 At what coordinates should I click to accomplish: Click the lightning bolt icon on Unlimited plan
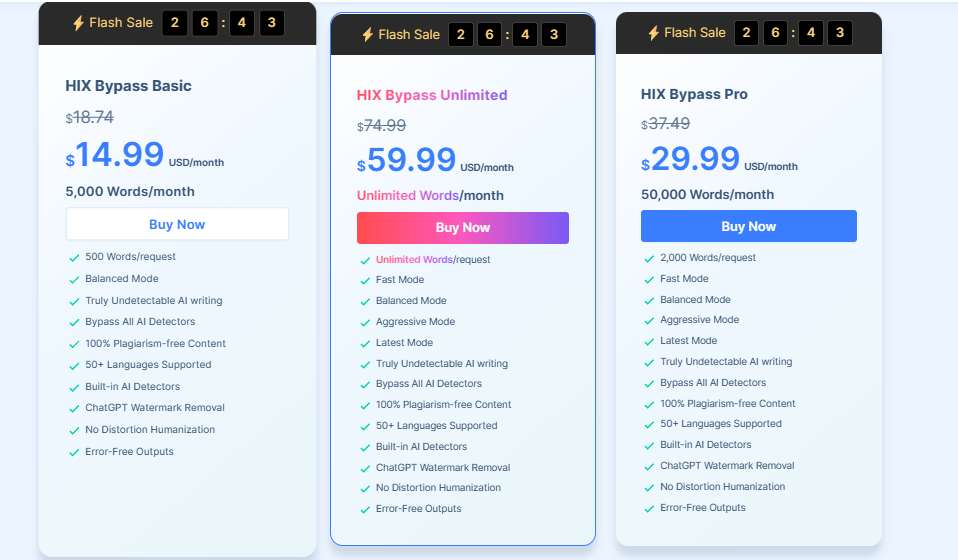click(367, 35)
